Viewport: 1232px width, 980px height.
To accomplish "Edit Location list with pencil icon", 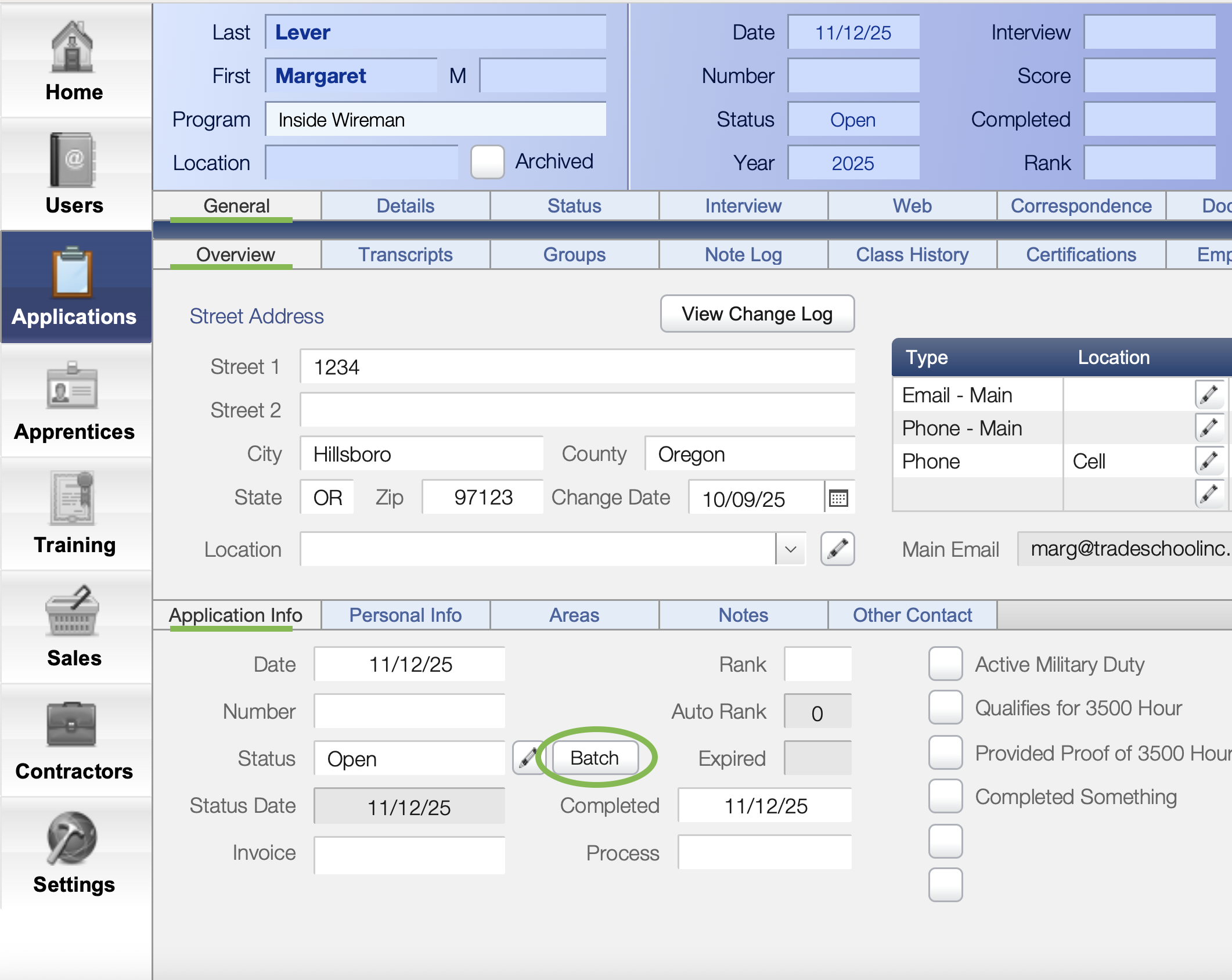I will click(x=837, y=549).
